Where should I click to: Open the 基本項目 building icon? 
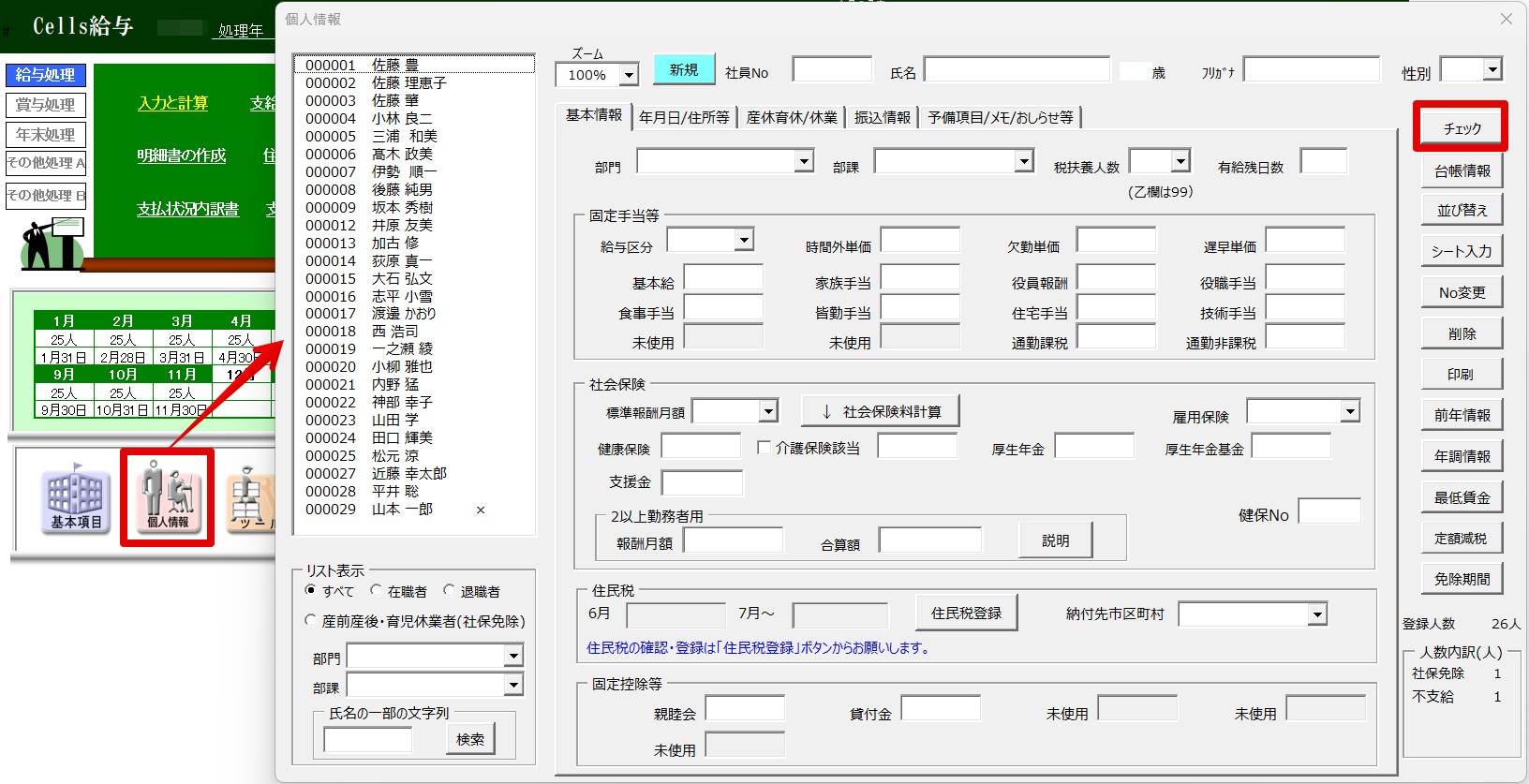point(75,498)
